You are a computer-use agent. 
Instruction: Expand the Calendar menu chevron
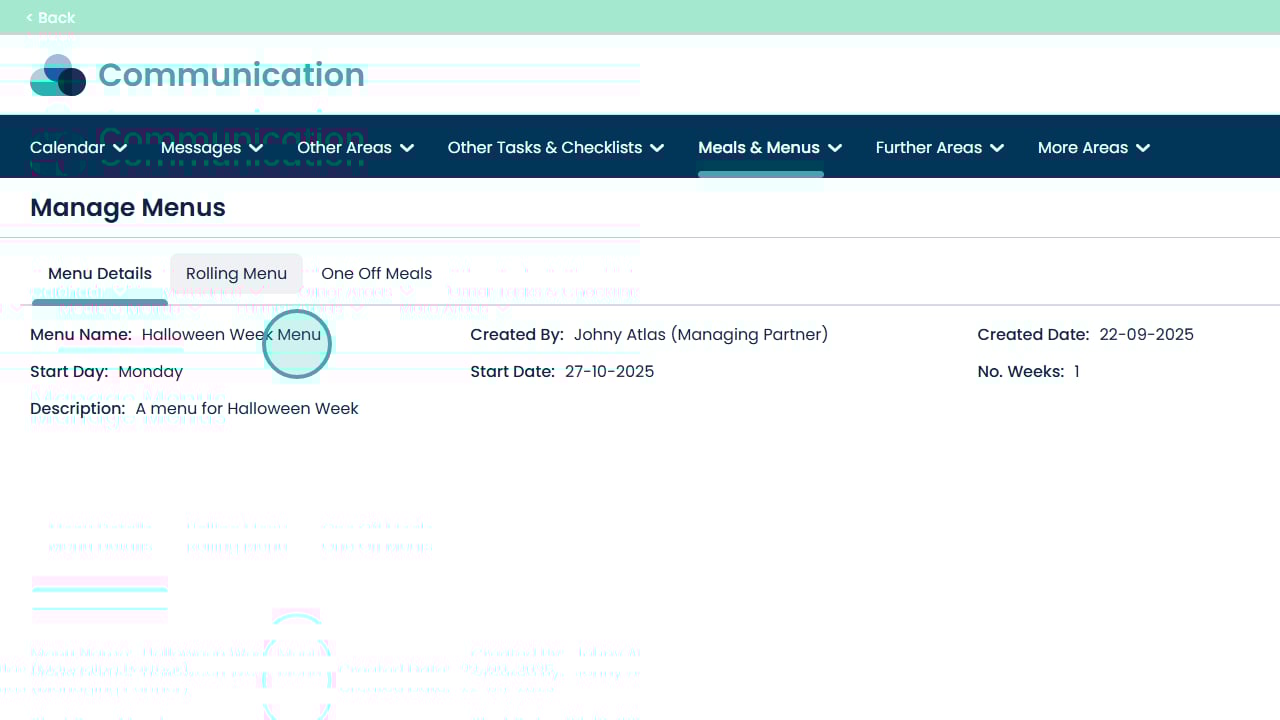(120, 148)
